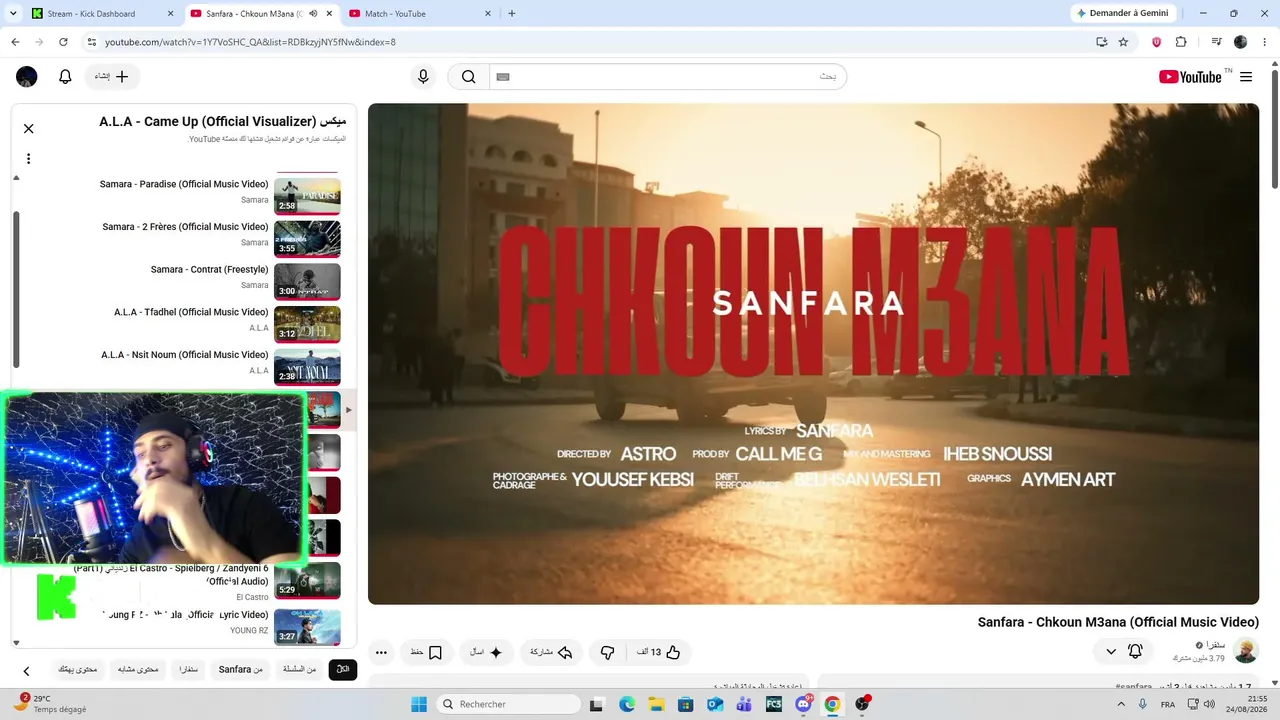Open Sanfara channel avatar under video
This screenshot has width=1280, height=720.
pos(1246,651)
